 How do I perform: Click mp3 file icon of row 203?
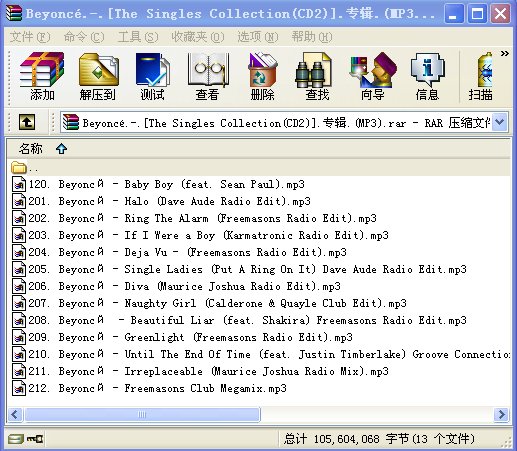[x=19, y=235]
